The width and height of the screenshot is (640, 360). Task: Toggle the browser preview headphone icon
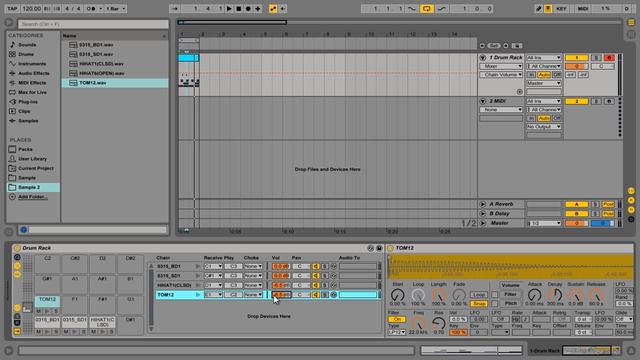(x=24, y=230)
